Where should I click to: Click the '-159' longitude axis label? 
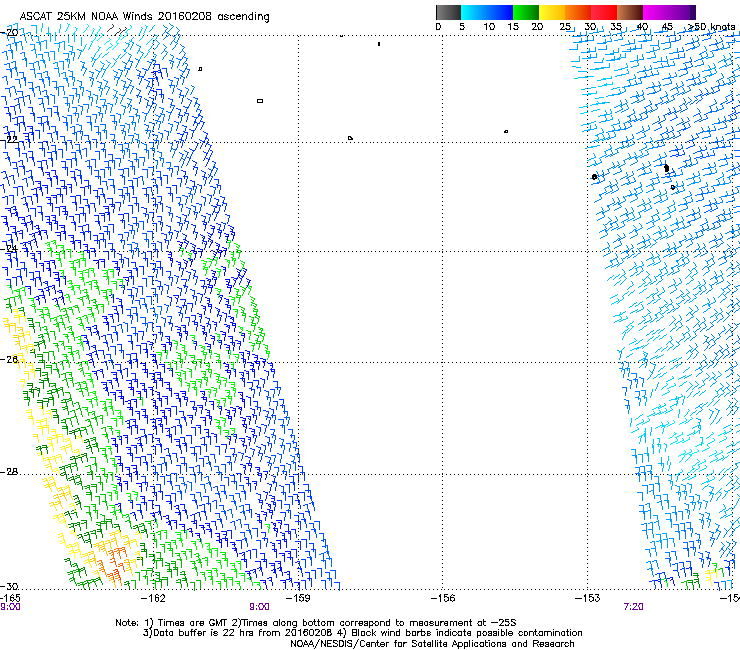[298, 598]
